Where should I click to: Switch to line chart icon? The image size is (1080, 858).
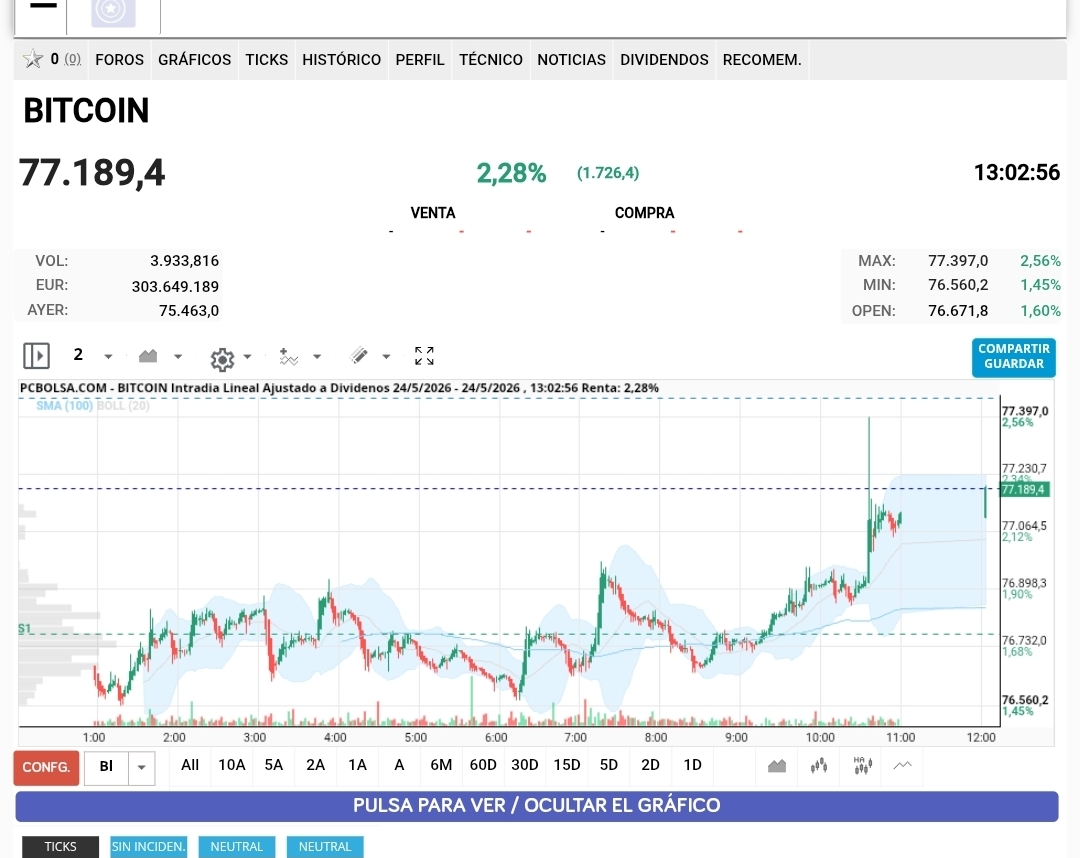903,765
